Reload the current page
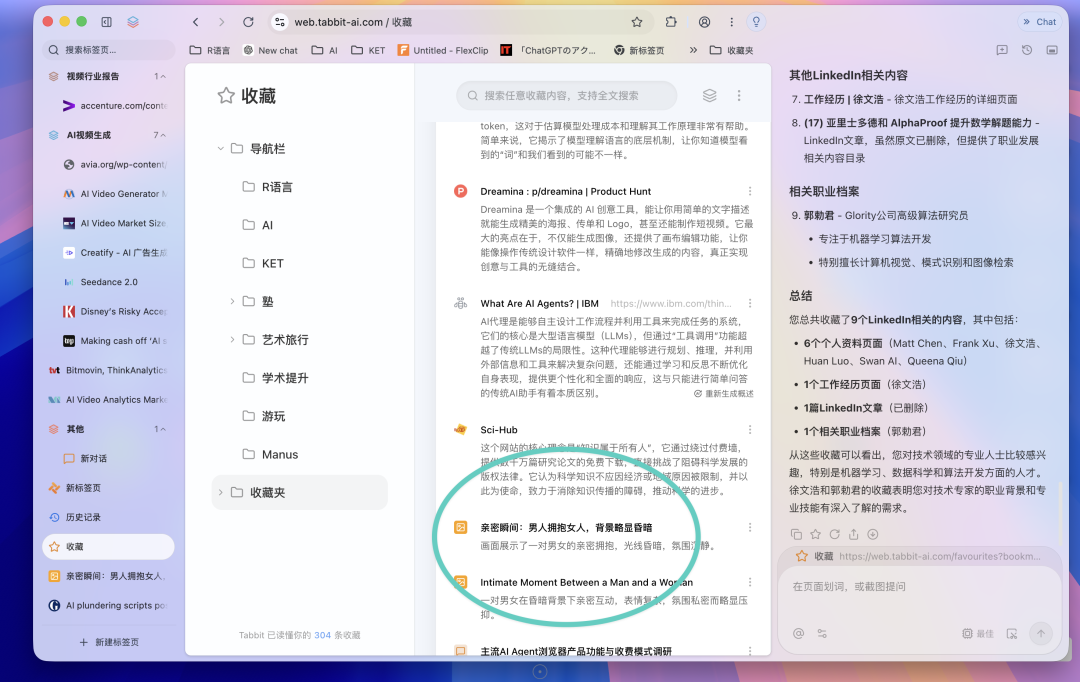The height and width of the screenshot is (682, 1080). pyautogui.click(x=248, y=22)
